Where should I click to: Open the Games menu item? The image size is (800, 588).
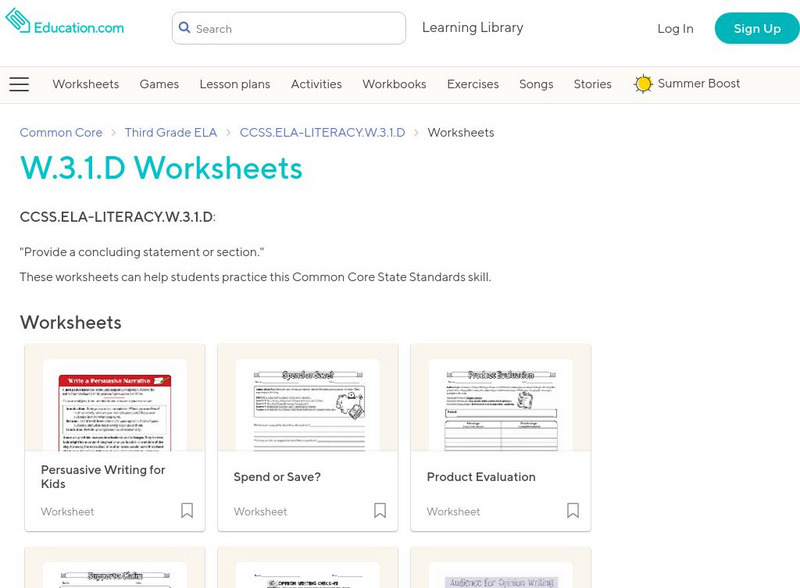(x=159, y=84)
